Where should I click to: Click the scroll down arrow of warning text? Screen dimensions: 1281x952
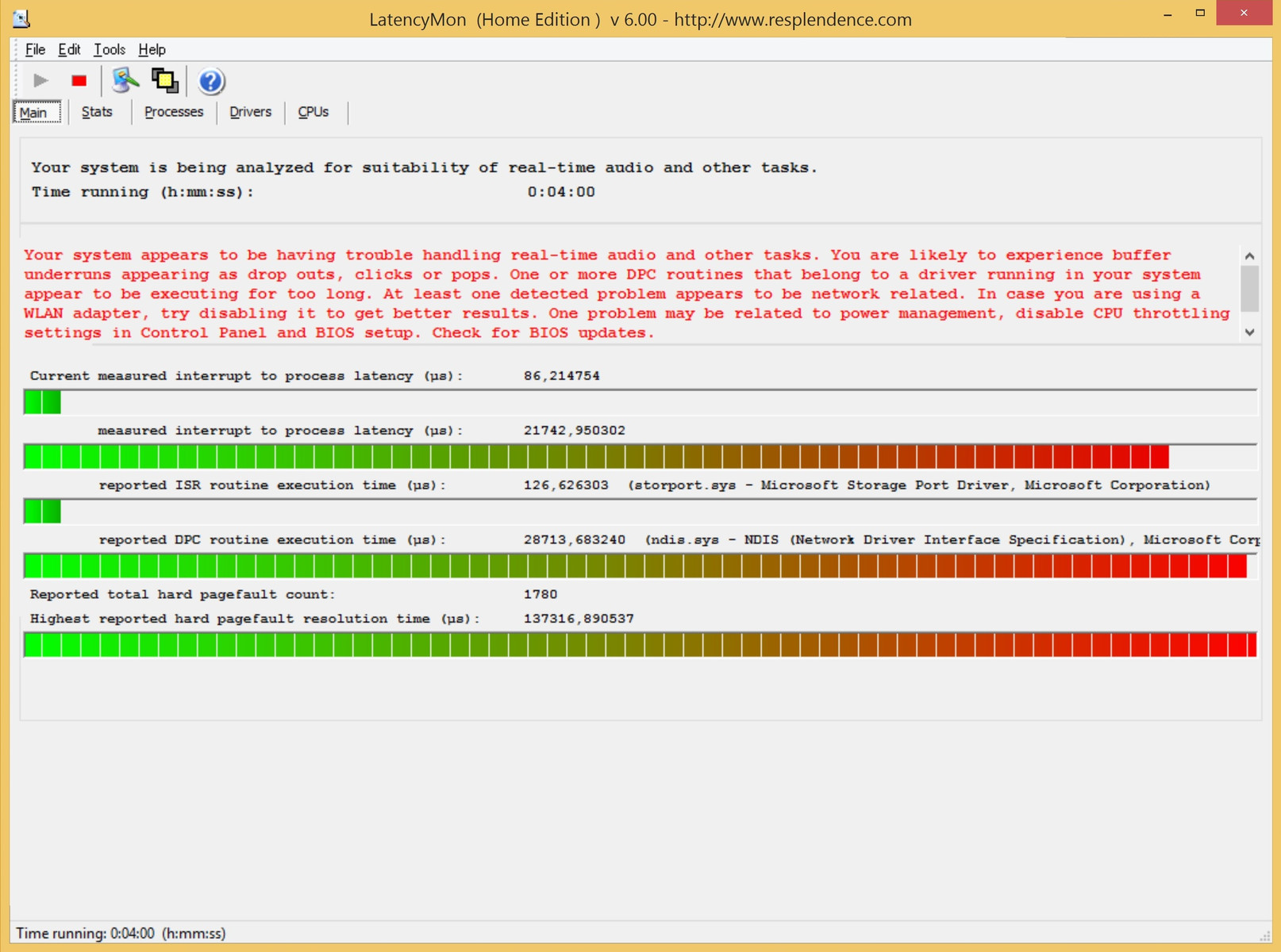click(x=1249, y=332)
